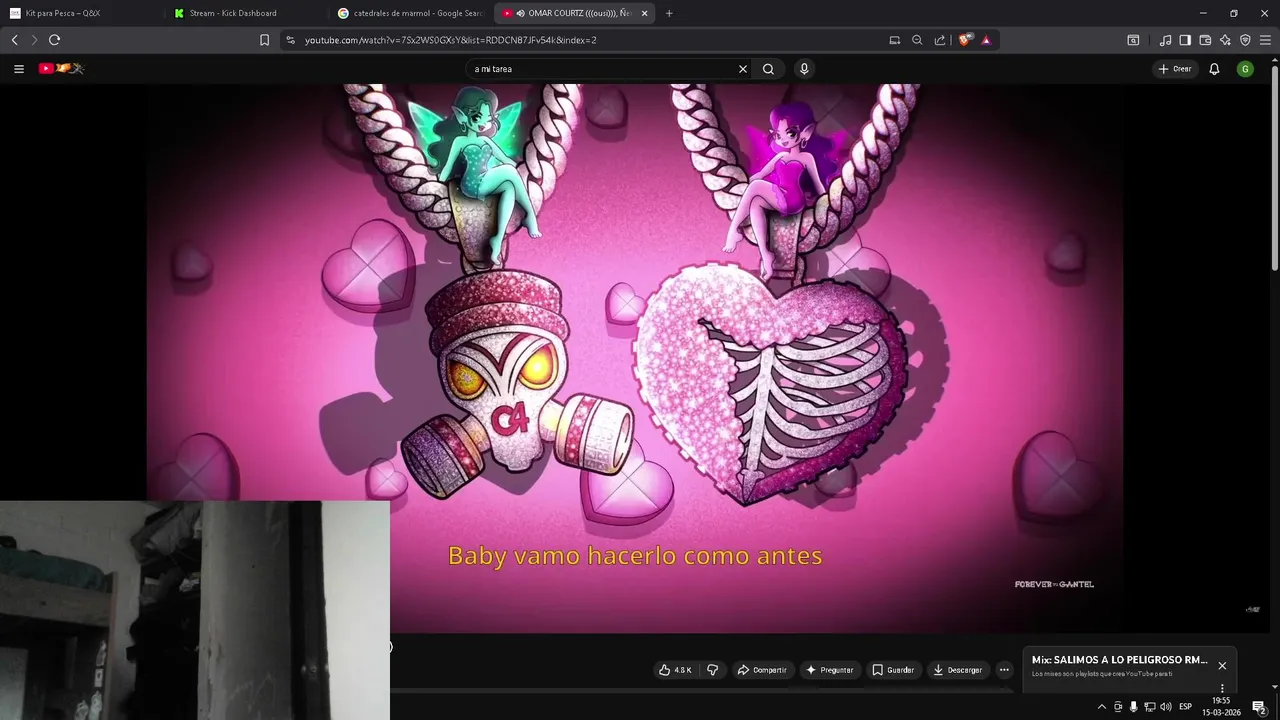The height and width of the screenshot is (720, 1280).
Task: Open the green G account avatar
Action: (1245, 69)
